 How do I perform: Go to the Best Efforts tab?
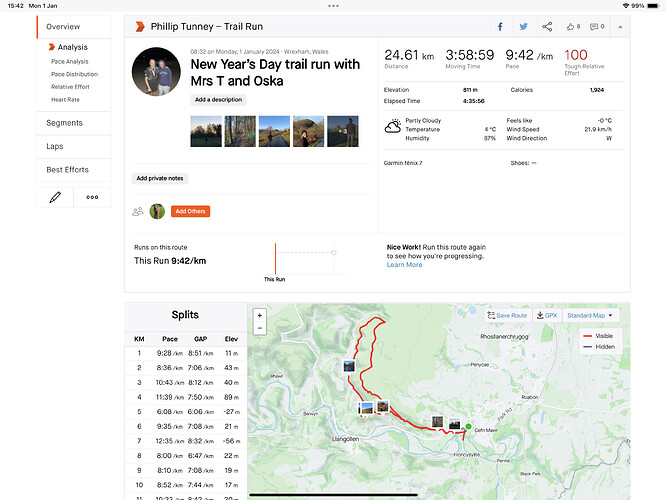(74, 170)
